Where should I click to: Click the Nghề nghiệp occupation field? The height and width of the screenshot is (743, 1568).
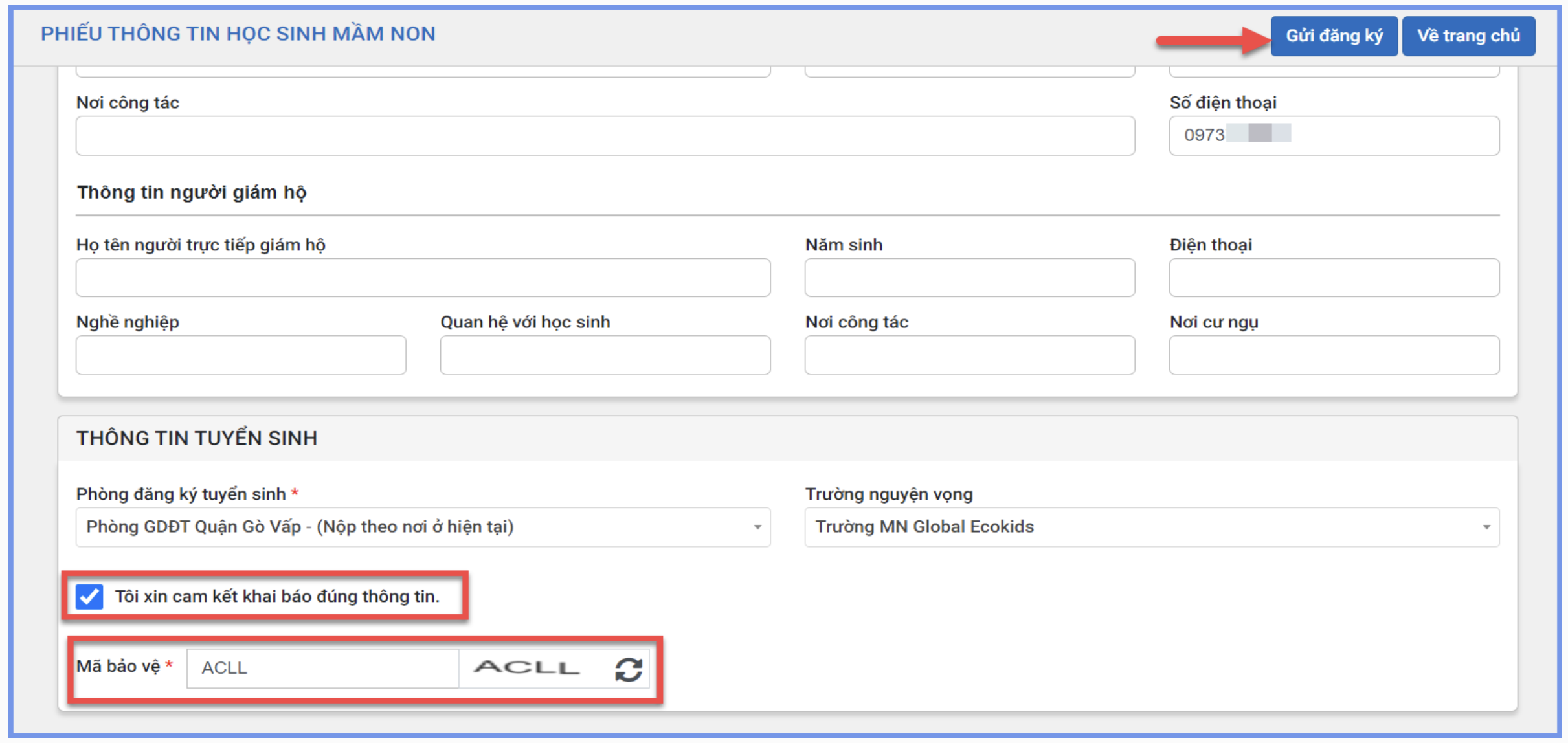241,355
